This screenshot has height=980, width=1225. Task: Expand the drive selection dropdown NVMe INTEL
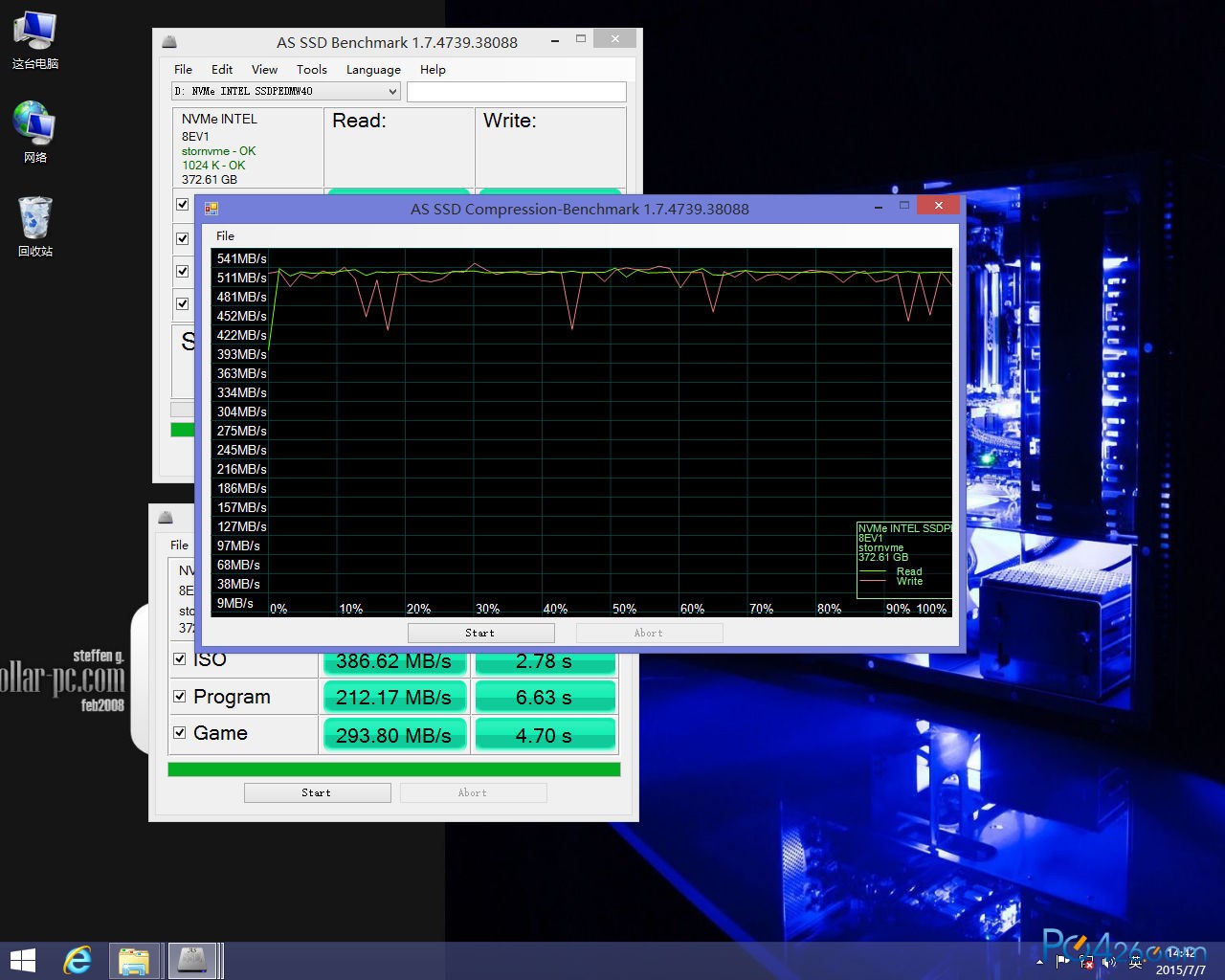[x=286, y=91]
